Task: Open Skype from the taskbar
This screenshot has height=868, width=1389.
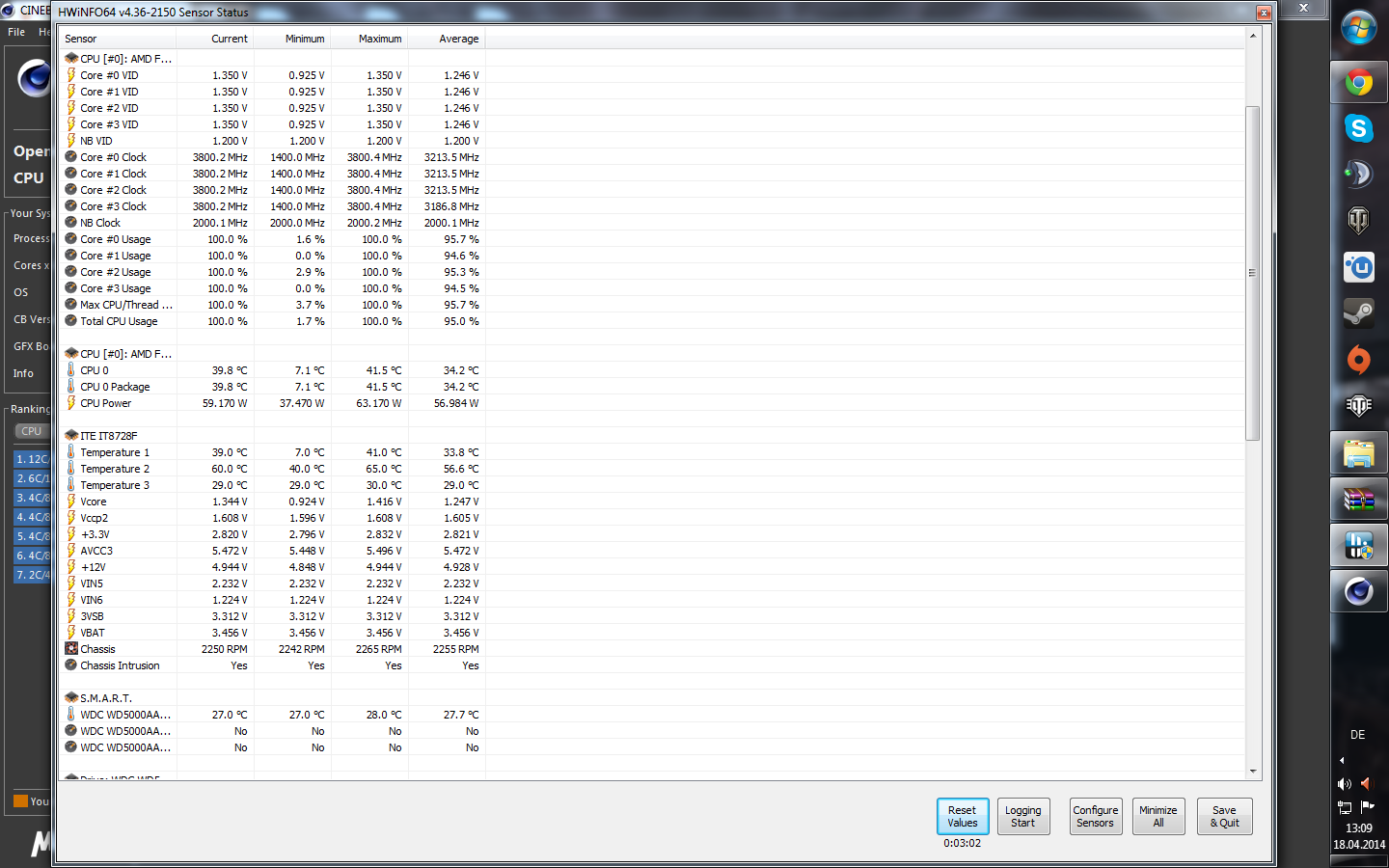Action: [1358, 128]
